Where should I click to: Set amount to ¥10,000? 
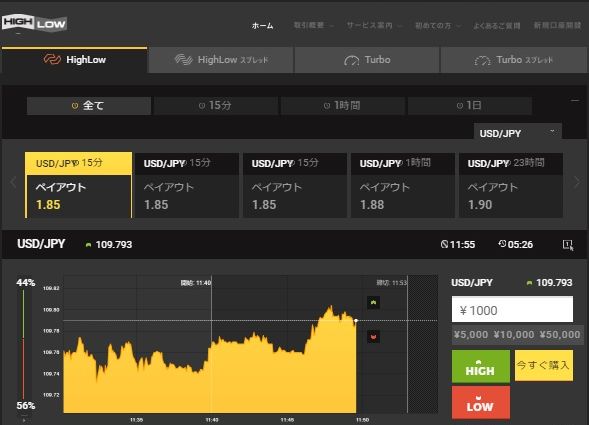click(513, 334)
